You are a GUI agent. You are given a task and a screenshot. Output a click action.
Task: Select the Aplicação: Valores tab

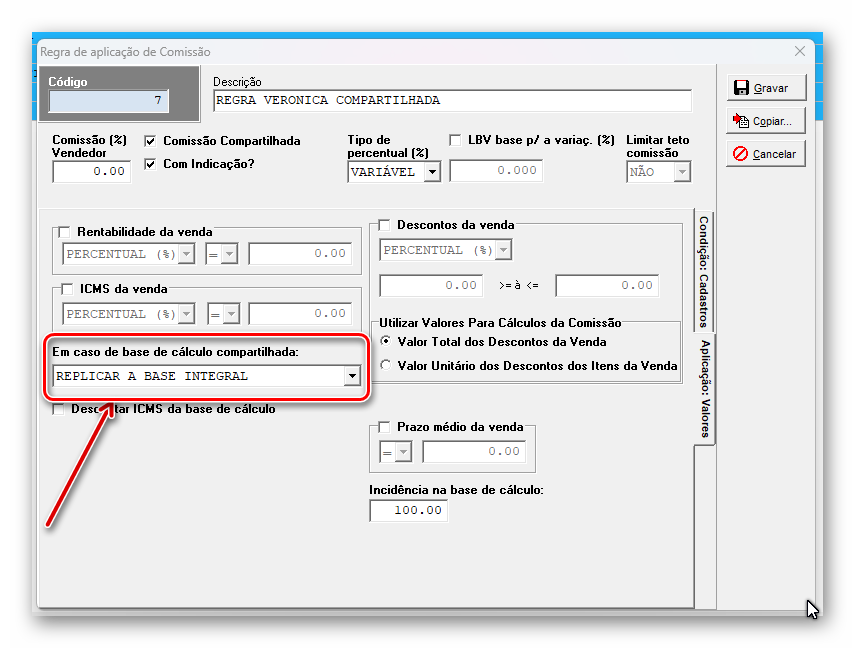tap(705, 388)
